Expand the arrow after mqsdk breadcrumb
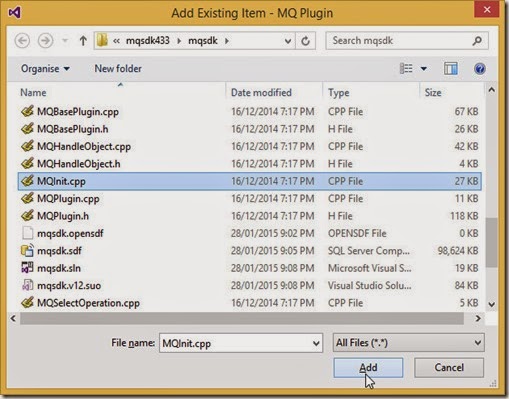 click(x=227, y=41)
